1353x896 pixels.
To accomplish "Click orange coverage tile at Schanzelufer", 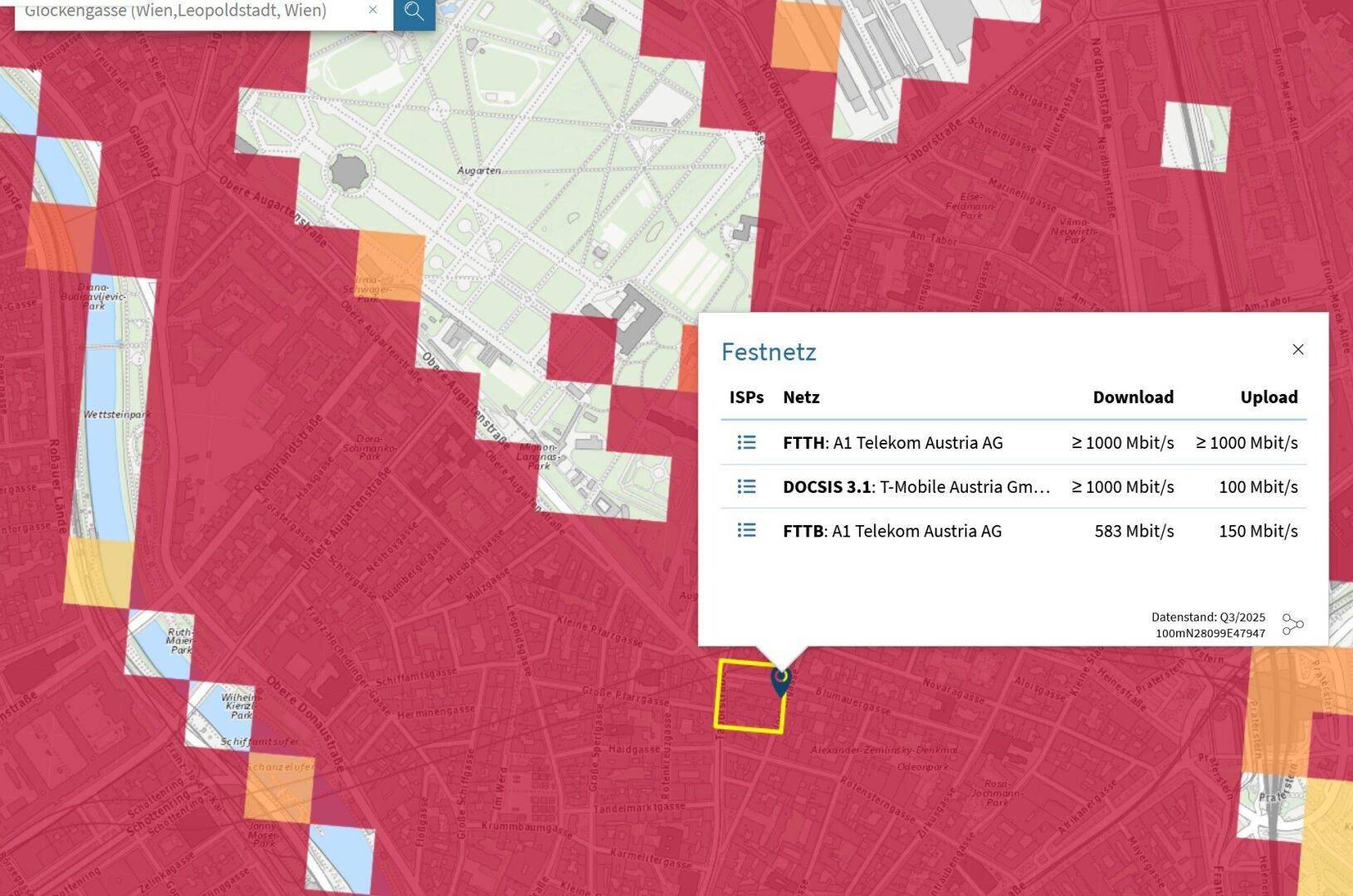I will click(x=279, y=790).
